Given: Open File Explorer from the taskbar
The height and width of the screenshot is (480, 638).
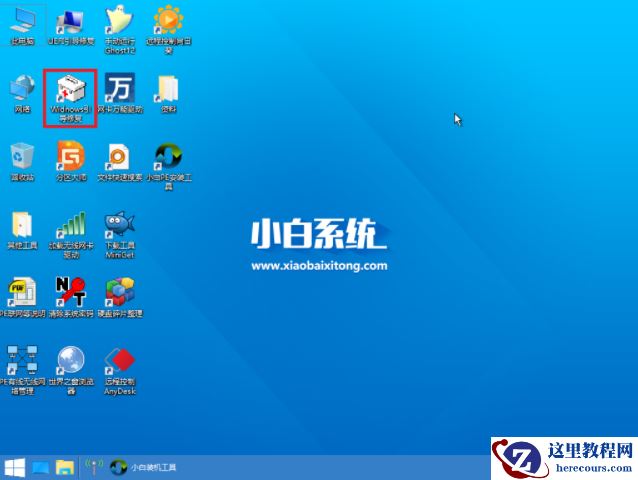Looking at the screenshot, I should point(65,467).
